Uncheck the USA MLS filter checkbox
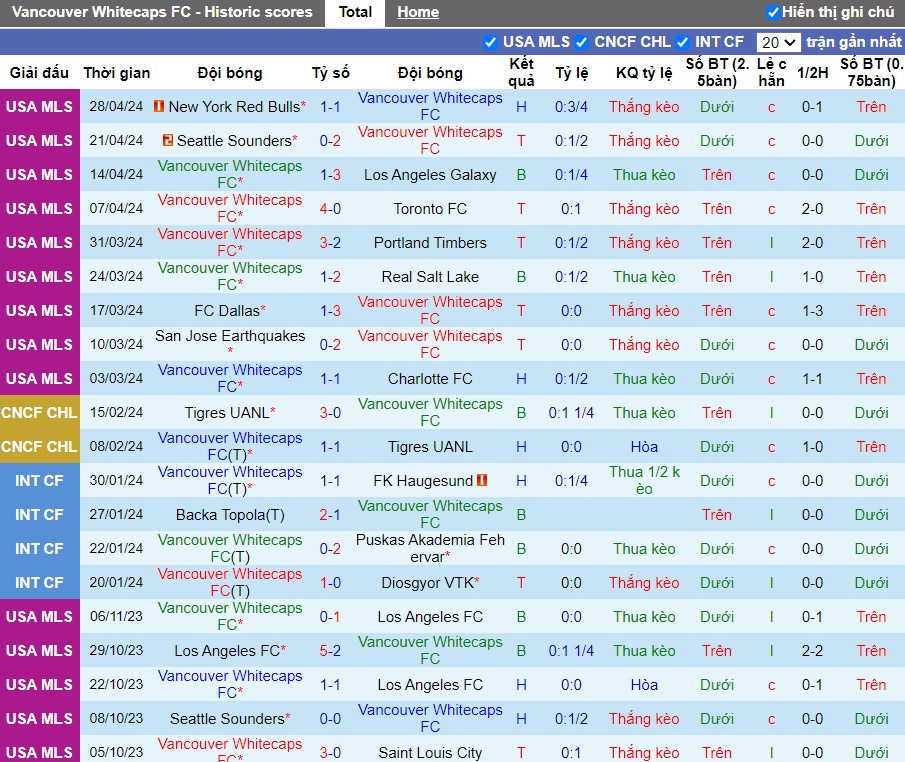 [490, 42]
